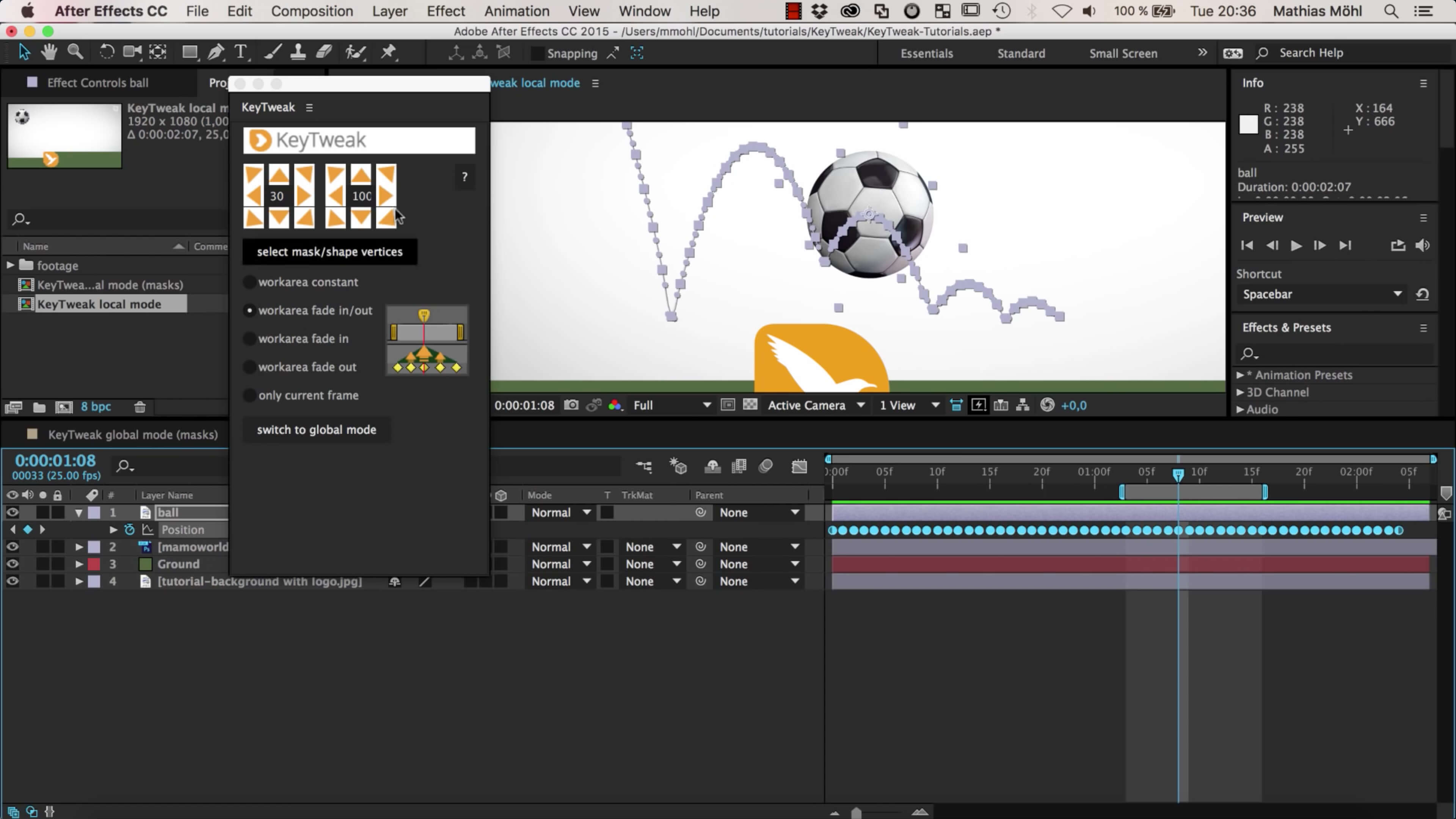Select the Pen tool

(x=215, y=53)
